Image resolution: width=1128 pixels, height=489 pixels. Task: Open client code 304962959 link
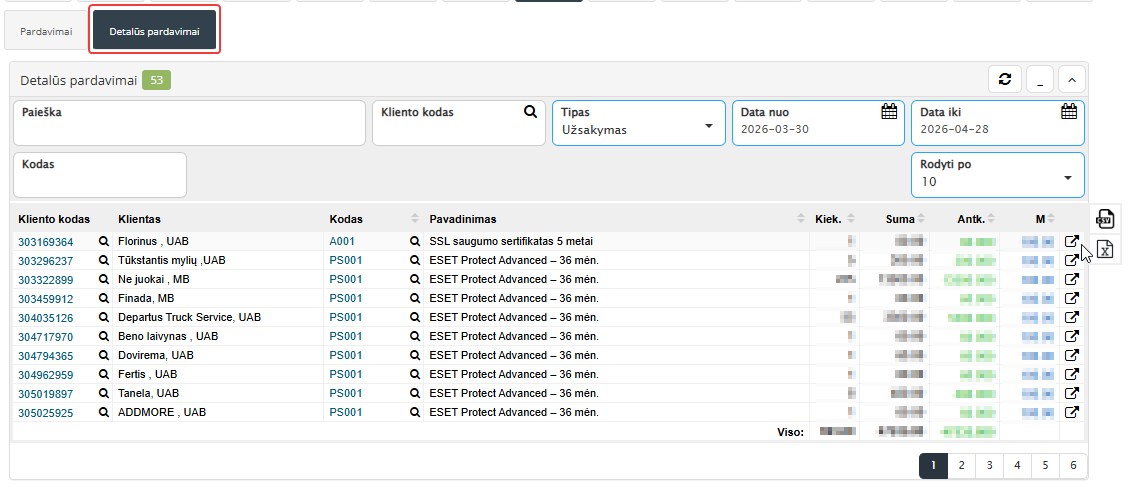[x=46, y=374]
